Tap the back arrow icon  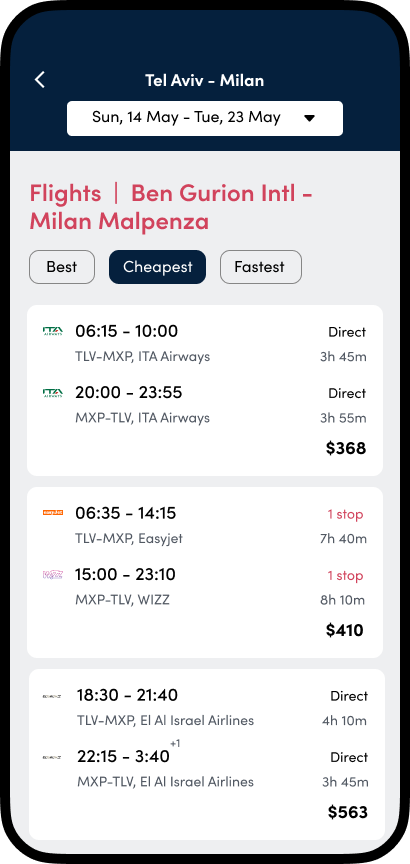[40, 80]
